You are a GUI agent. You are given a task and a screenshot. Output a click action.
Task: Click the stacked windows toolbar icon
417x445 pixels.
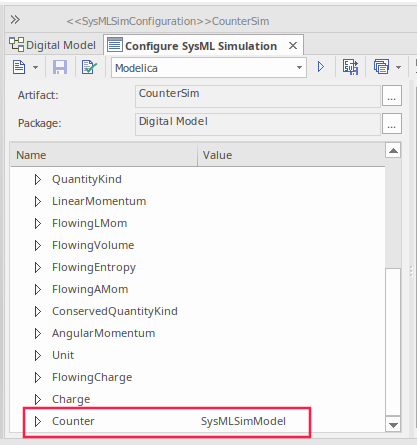point(381,67)
